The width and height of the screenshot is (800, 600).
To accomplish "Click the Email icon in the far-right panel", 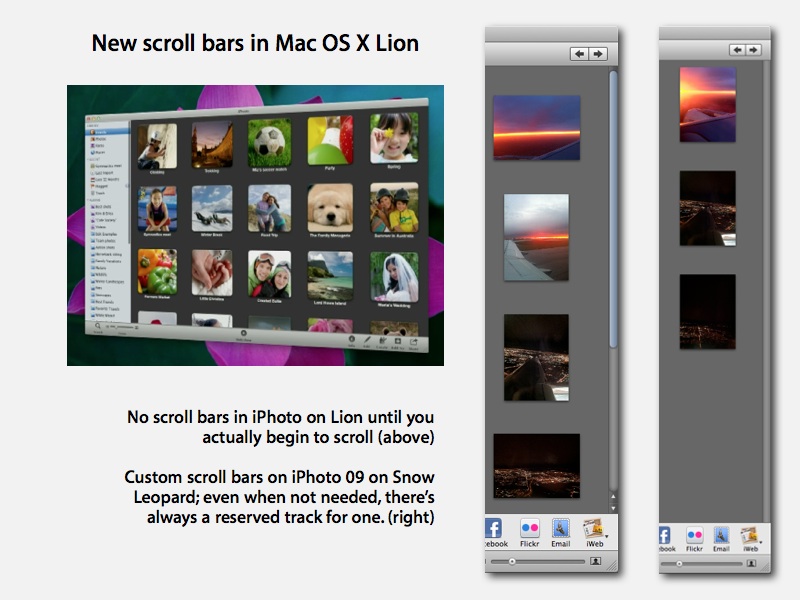I will (x=721, y=535).
